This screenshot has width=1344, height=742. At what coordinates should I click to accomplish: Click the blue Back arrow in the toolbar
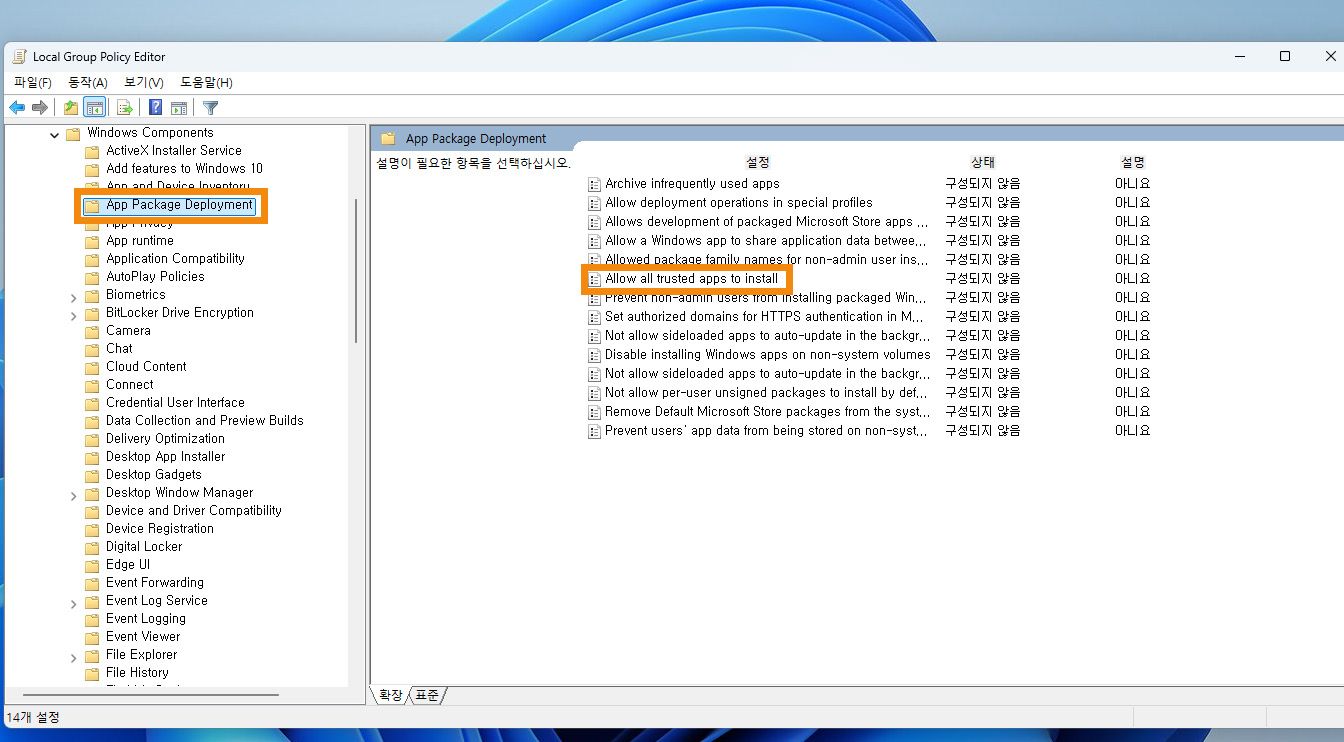(17, 108)
